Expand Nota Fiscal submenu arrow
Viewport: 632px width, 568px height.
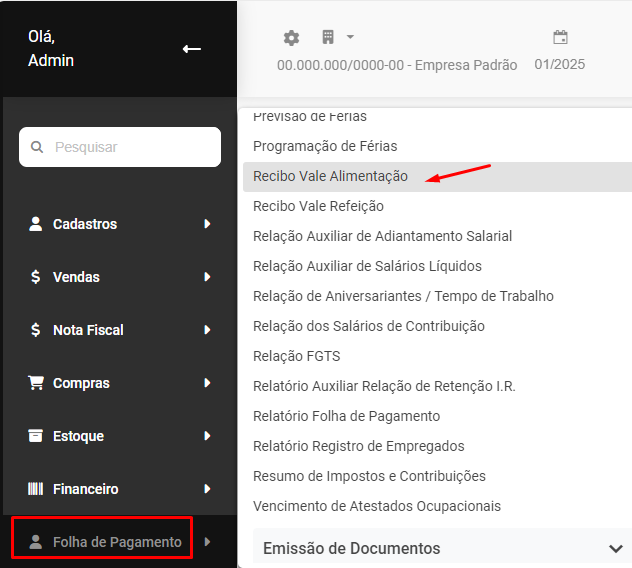point(207,330)
